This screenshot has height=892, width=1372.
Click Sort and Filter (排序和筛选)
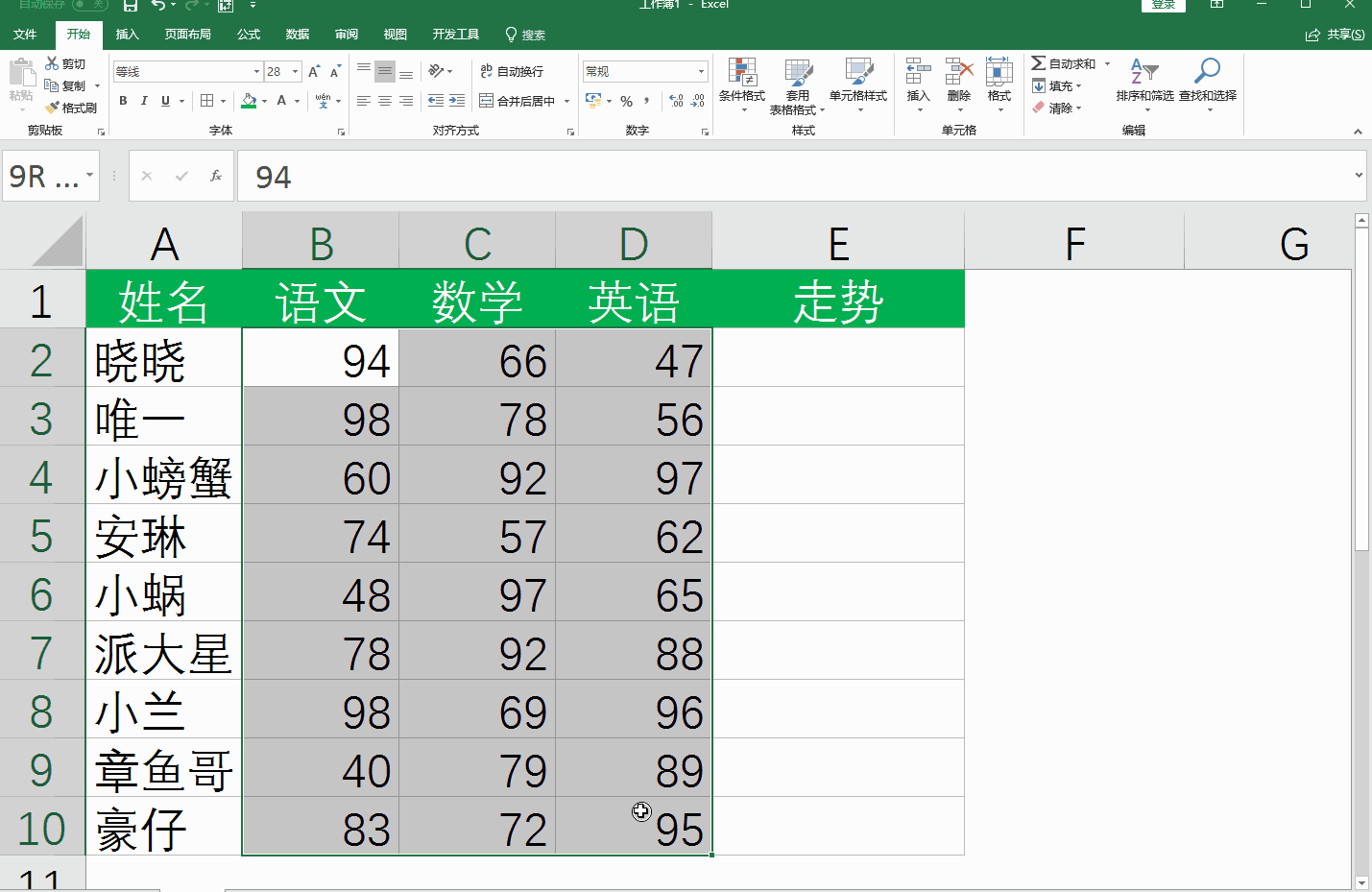tap(1144, 84)
